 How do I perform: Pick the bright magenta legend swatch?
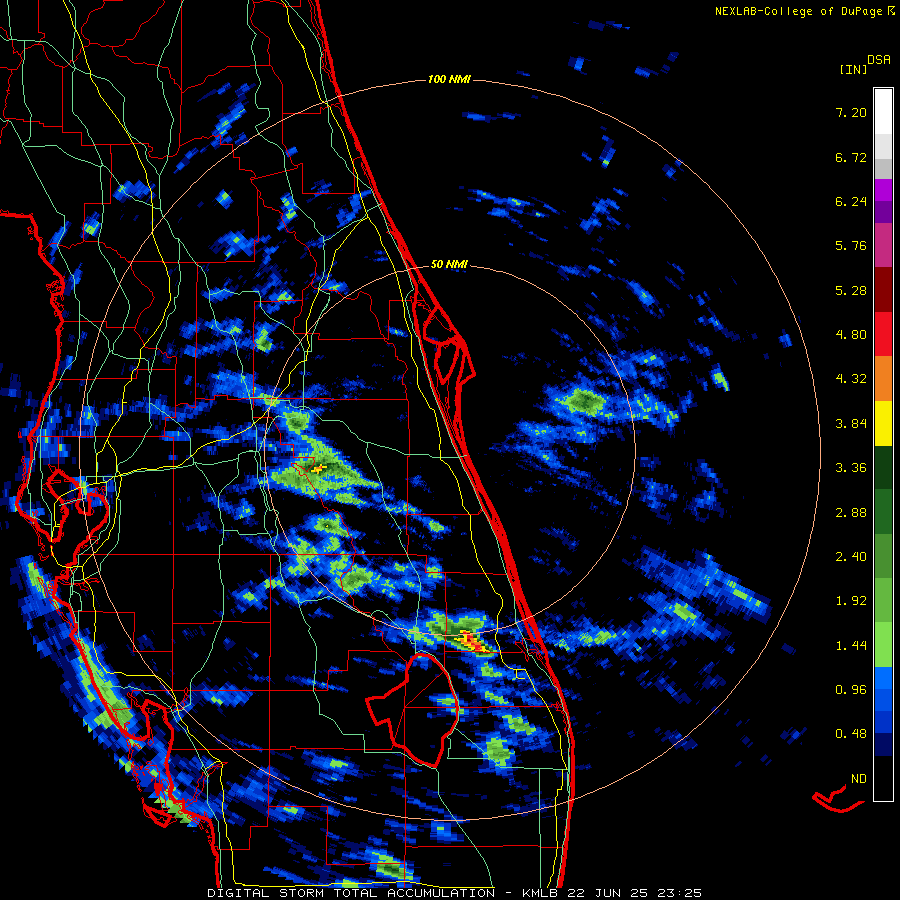tap(883, 190)
